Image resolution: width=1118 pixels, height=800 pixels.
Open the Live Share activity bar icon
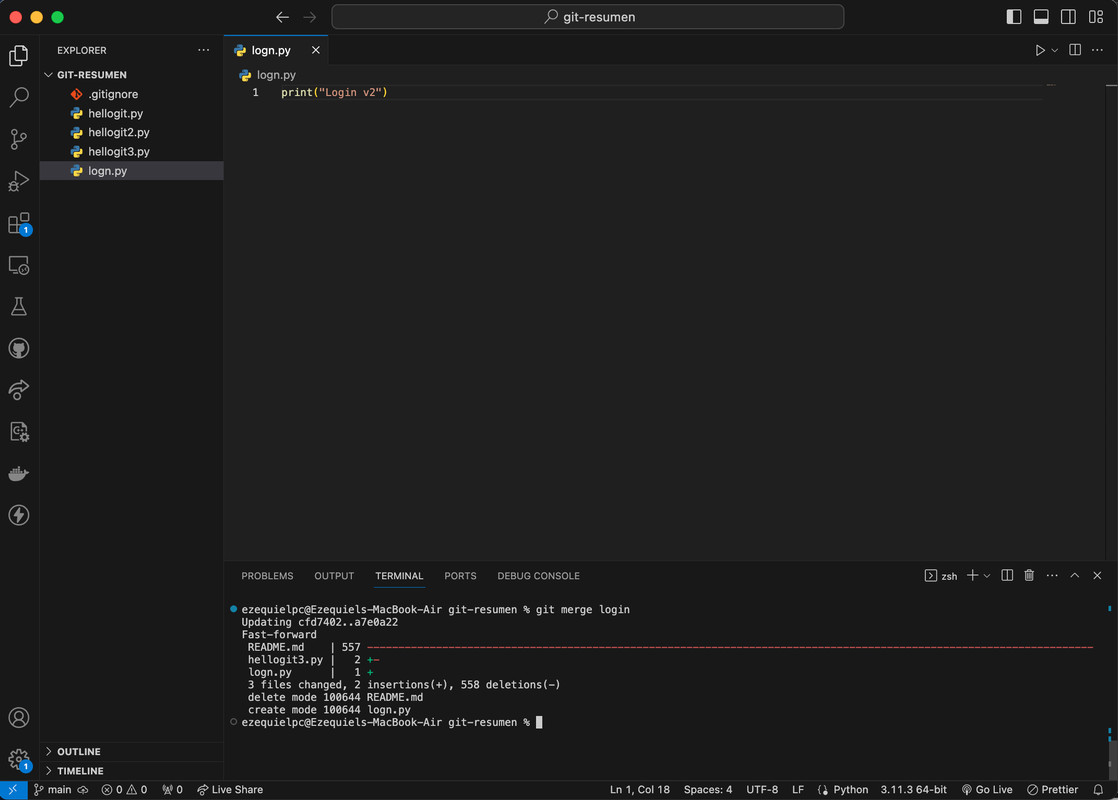[19, 390]
